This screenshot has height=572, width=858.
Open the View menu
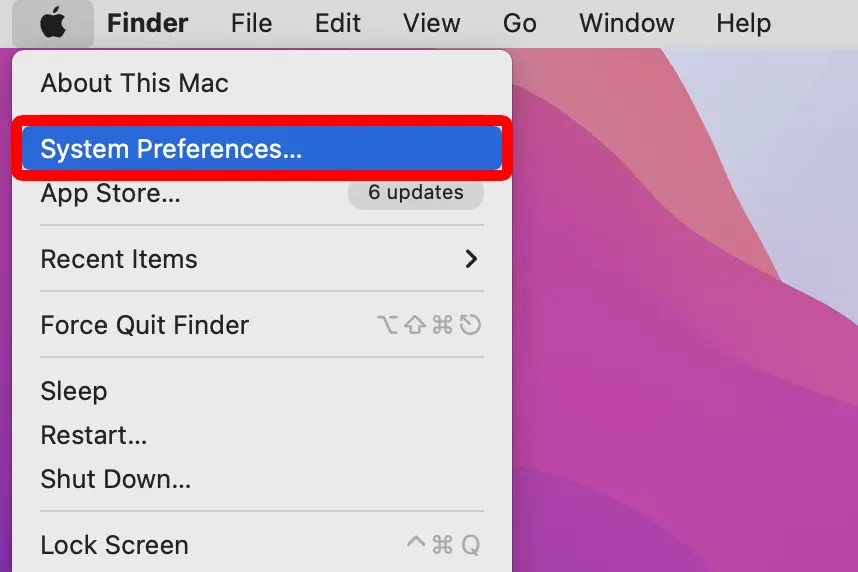[432, 24]
